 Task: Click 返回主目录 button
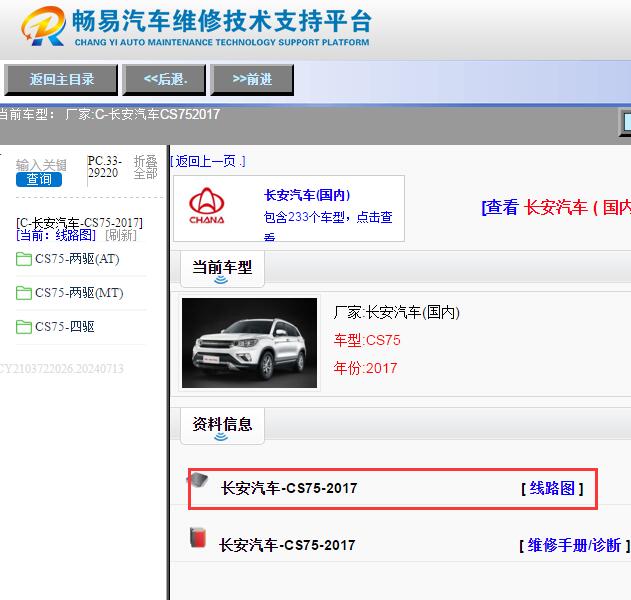click(61, 80)
